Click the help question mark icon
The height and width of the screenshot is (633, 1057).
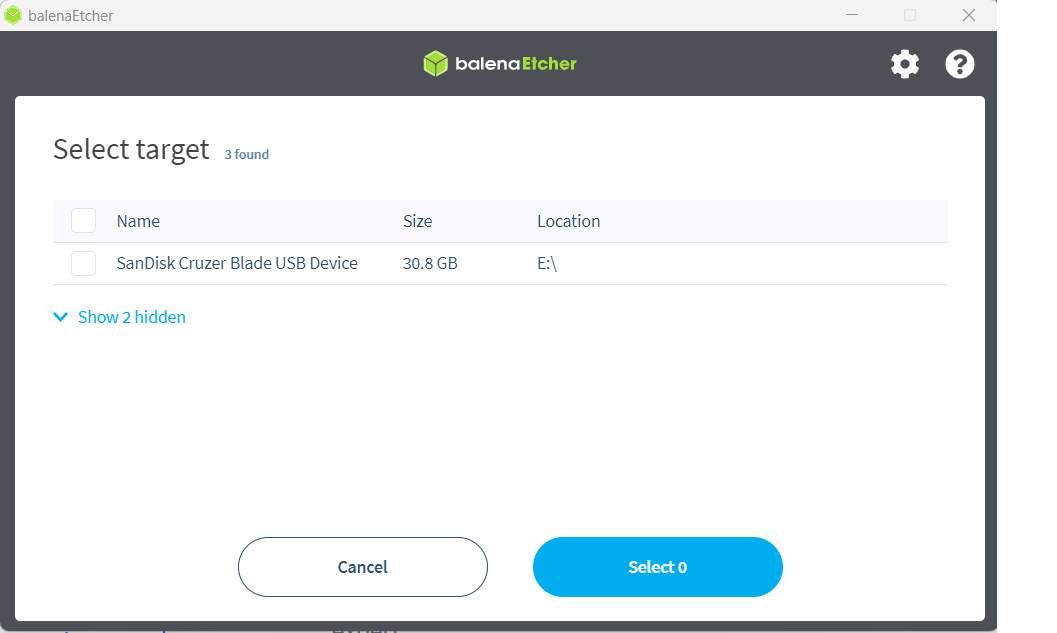(960, 65)
